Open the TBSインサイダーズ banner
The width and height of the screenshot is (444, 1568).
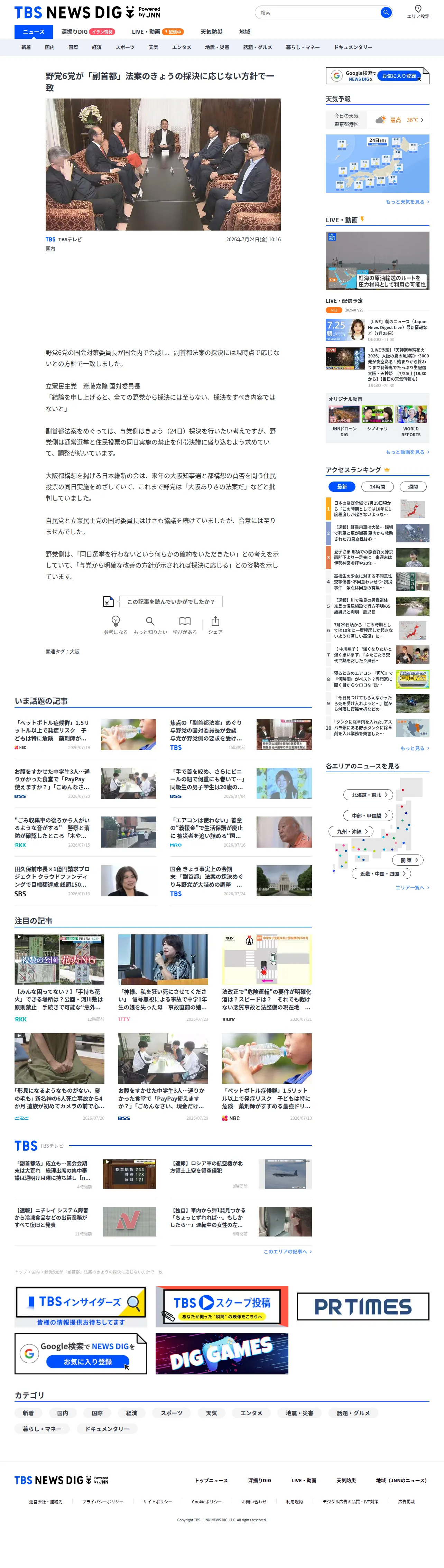81,1306
